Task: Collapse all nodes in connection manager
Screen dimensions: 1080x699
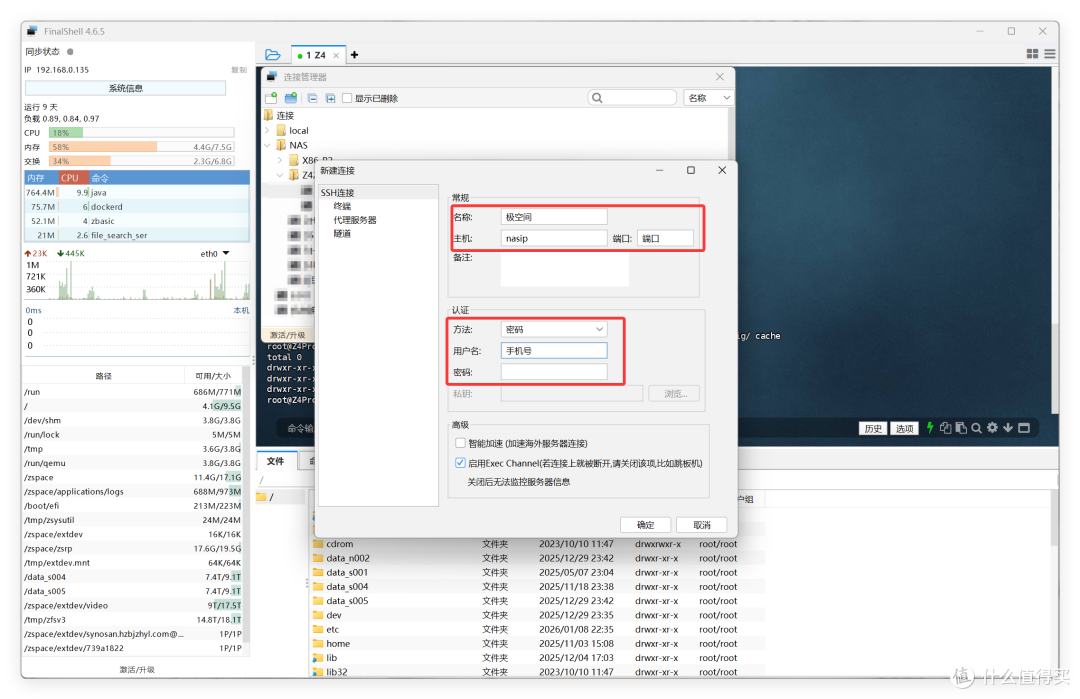Action: click(x=313, y=98)
